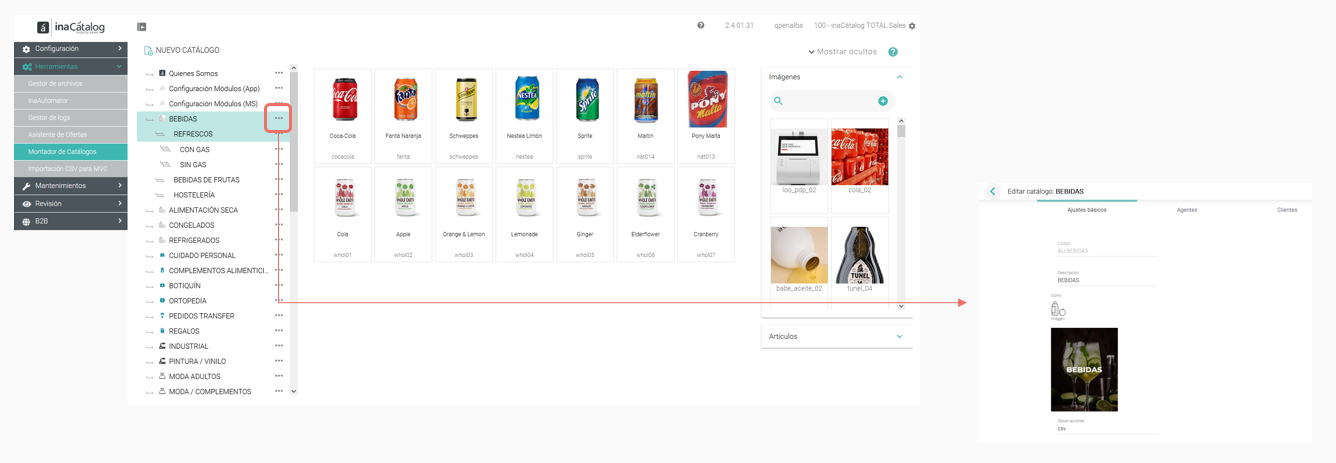Select BEBIDAS DE FRUTAS in the tree
The width and height of the screenshot is (1336, 463).
(x=206, y=180)
